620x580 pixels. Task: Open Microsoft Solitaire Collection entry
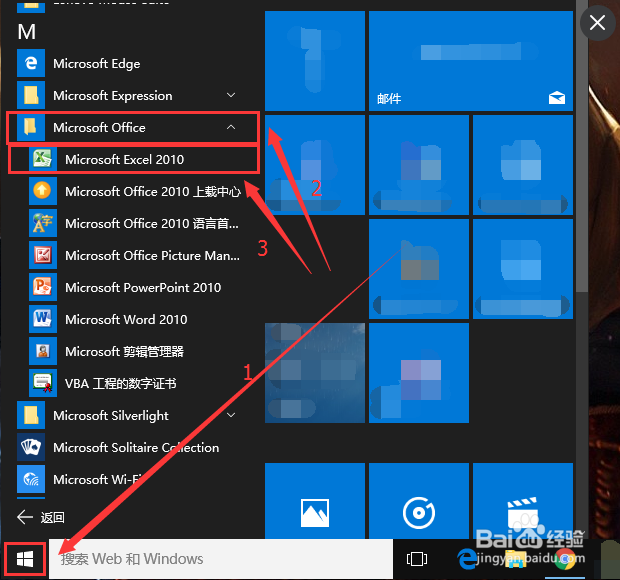[x=134, y=447]
